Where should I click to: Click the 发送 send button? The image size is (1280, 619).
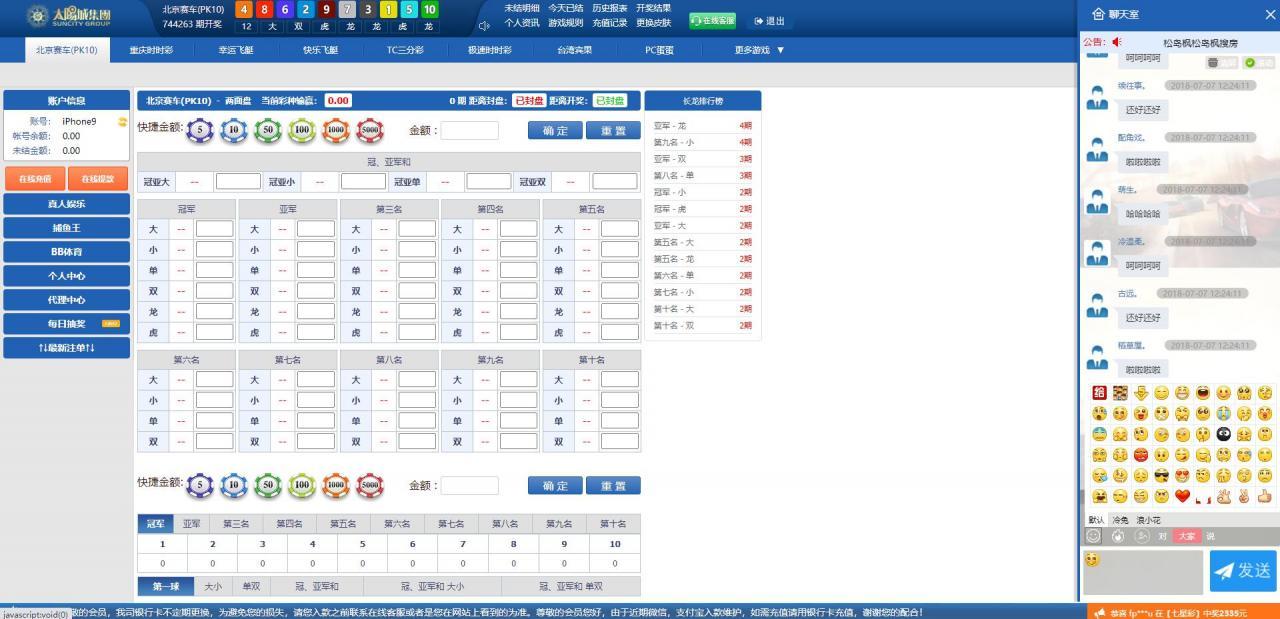[1242, 571]
